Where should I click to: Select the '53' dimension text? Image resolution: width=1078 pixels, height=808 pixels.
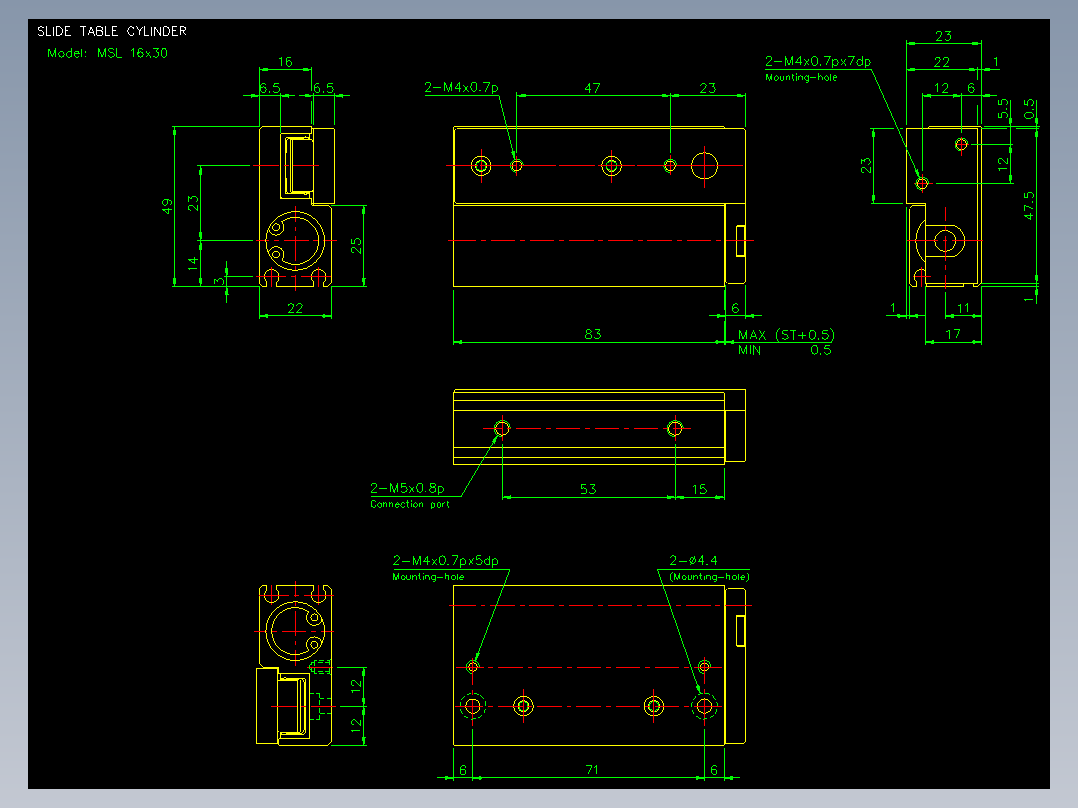click(x=588, y=489)
